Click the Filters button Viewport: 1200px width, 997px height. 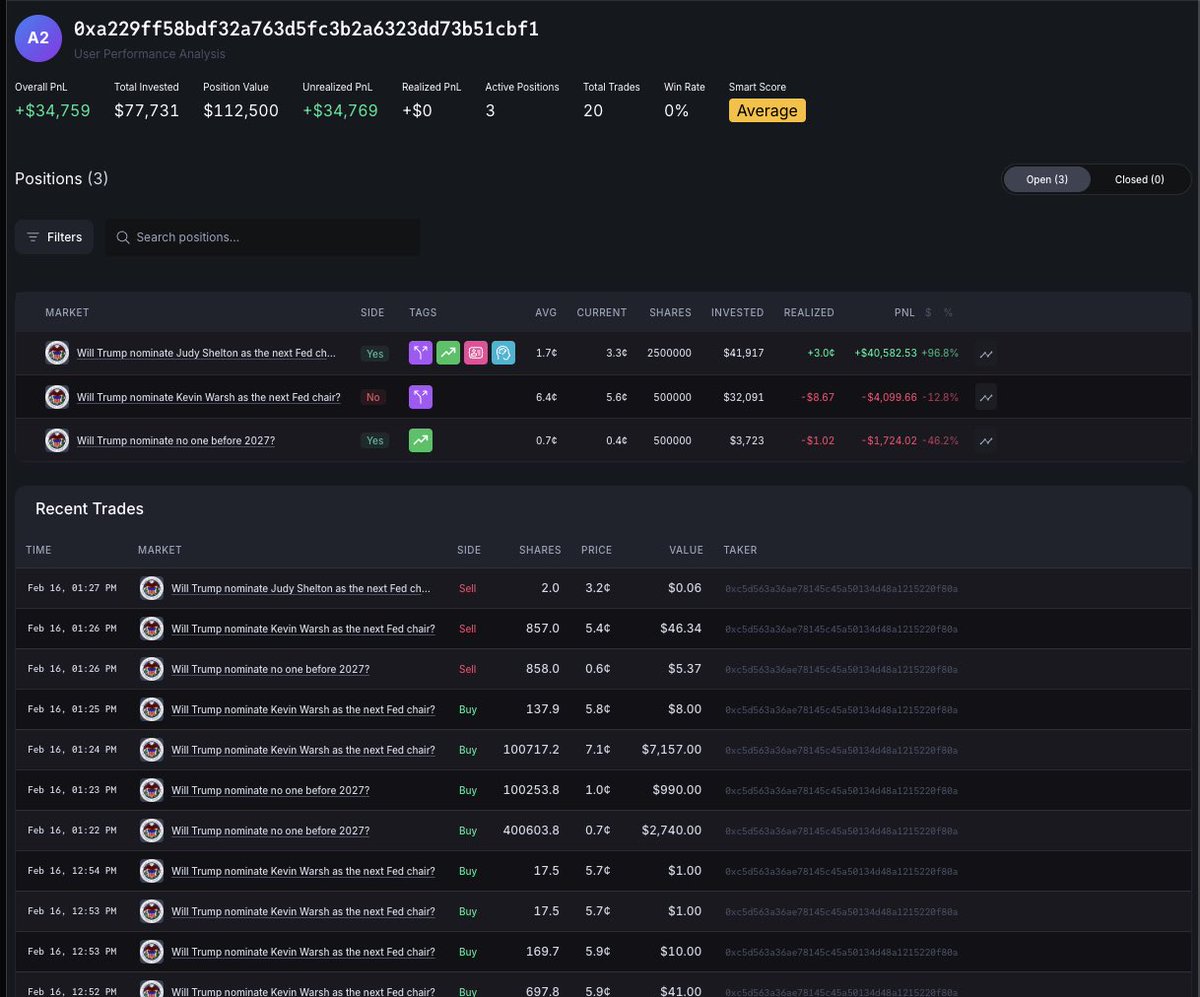coord(53,237)
